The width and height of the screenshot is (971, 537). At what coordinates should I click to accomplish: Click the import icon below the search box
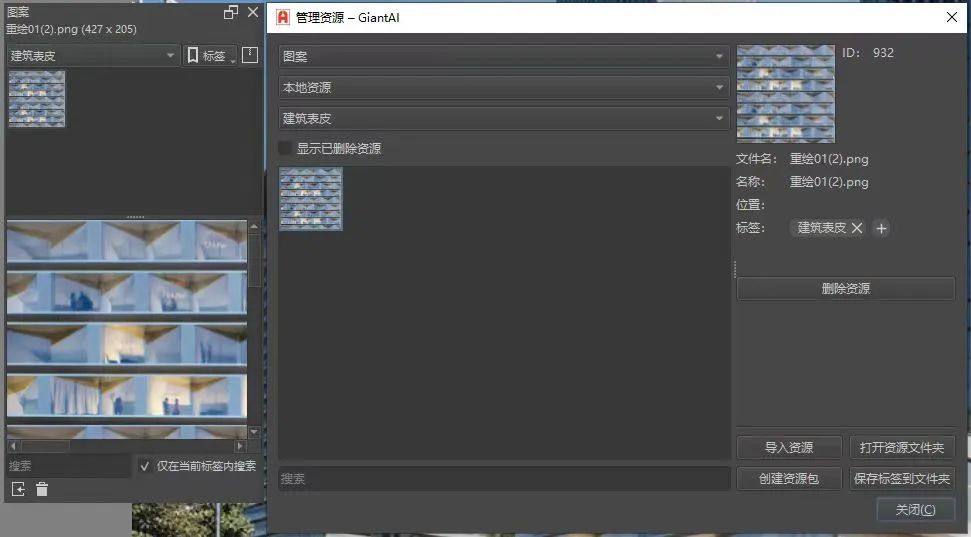pyautogui.click(x=18, y=489)
